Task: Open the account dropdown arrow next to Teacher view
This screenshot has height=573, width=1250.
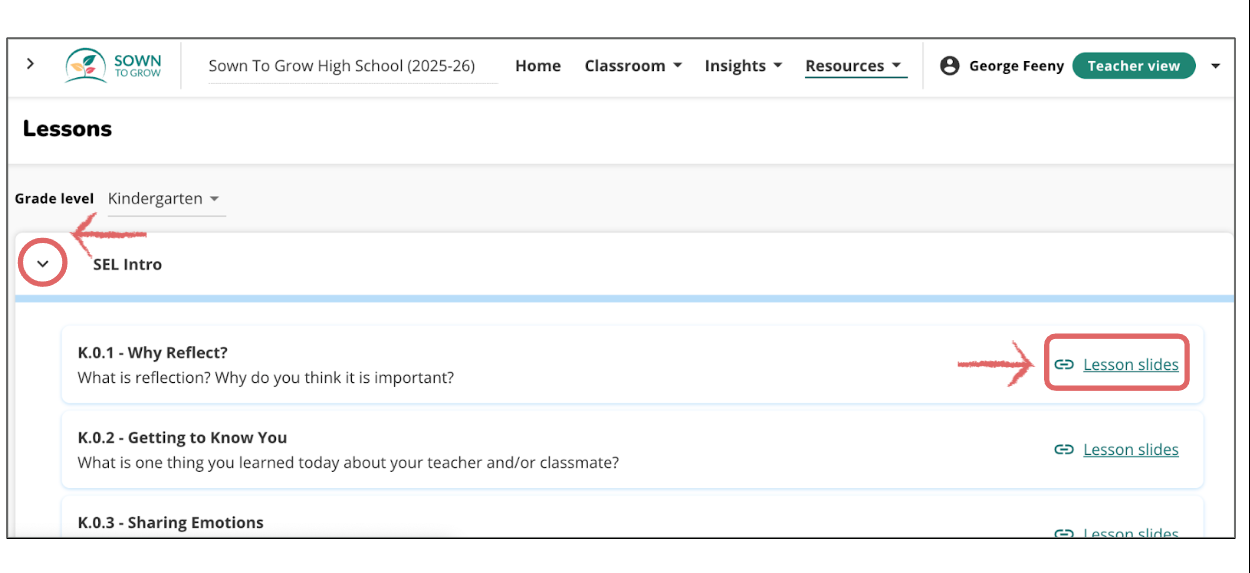Action: 1215,66
